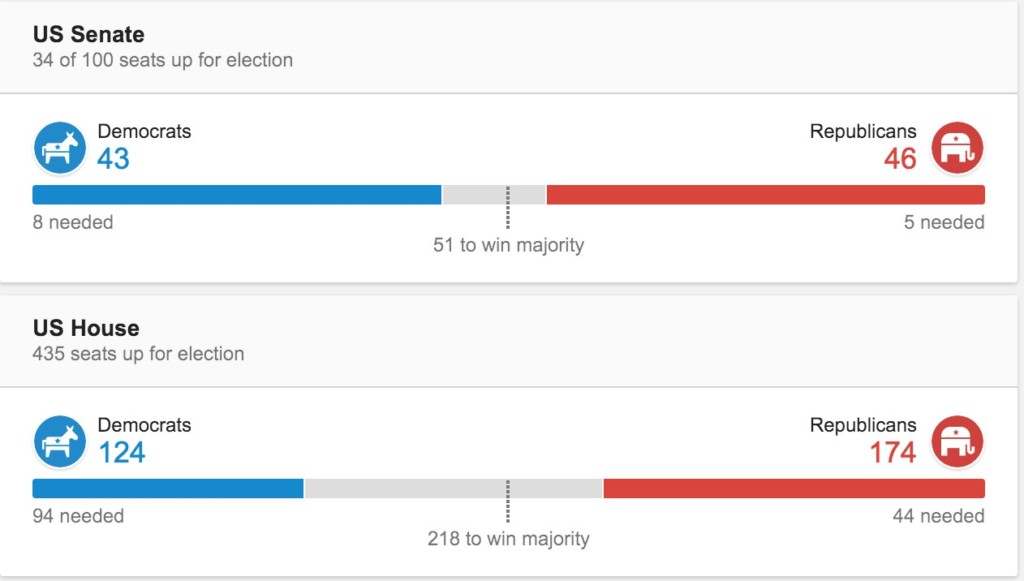
Task: Click '34 of 100 seats up for election'
Action: tap(163, 60)
